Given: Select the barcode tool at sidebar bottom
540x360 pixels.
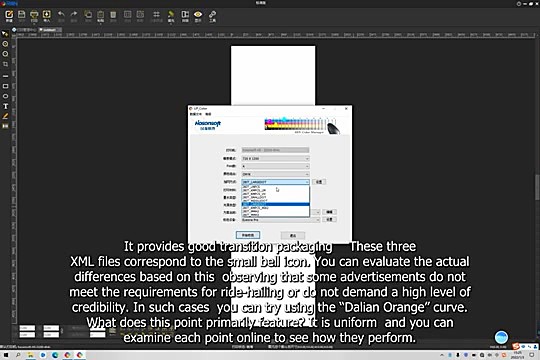Looking at the screenshot, I should tap(5, 126).
